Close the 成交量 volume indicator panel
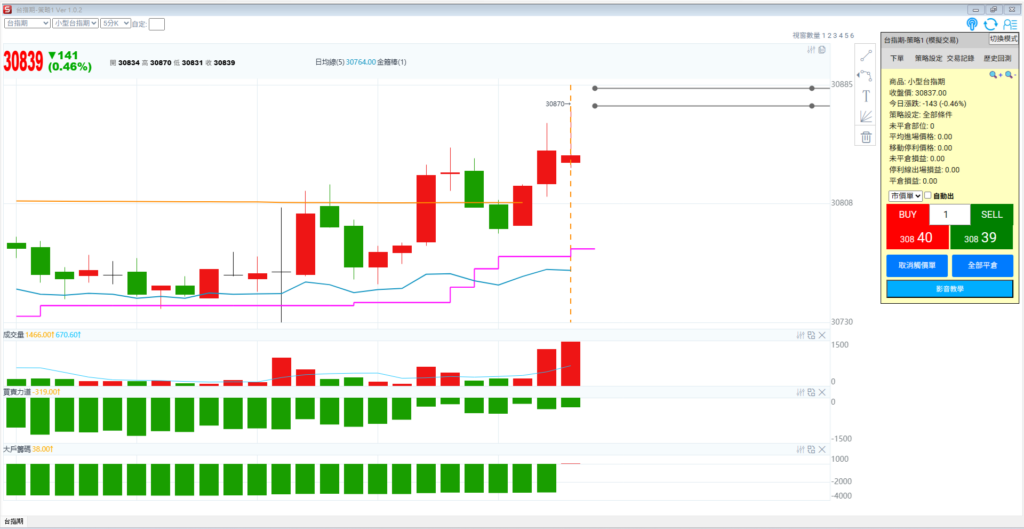This screenshot has height=529, width=1024. (822, 335)
